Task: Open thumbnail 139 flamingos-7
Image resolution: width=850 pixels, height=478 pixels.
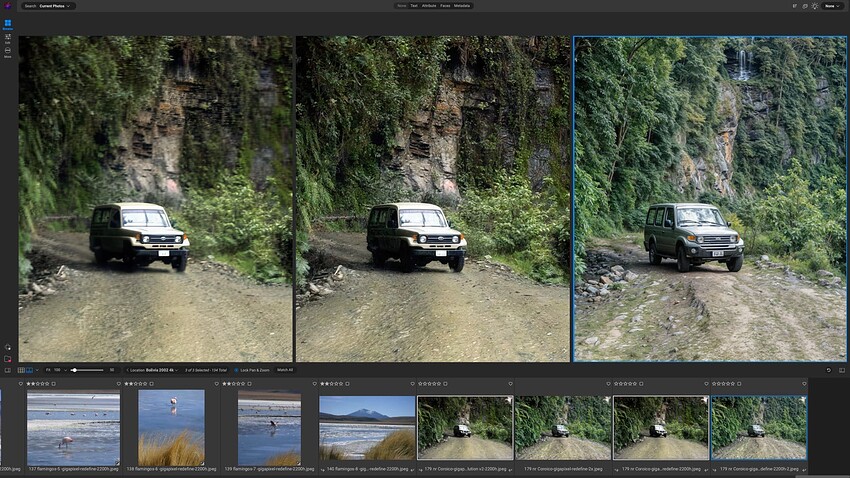Action: (x=269, y=428)
